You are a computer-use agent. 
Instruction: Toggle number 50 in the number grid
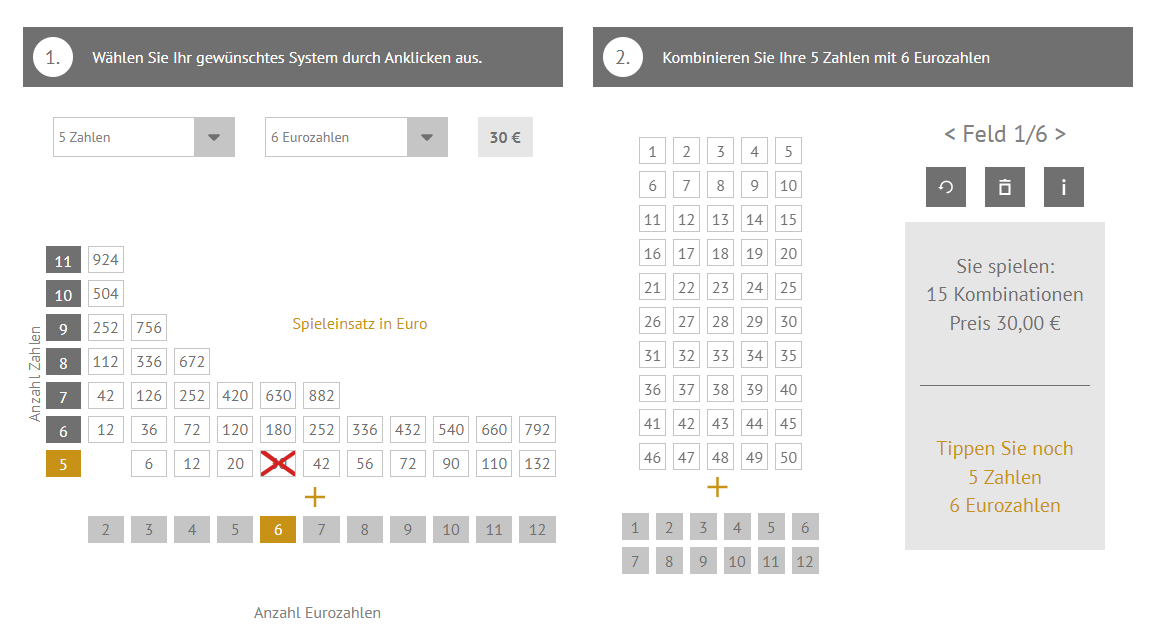(x=788, y=457)
